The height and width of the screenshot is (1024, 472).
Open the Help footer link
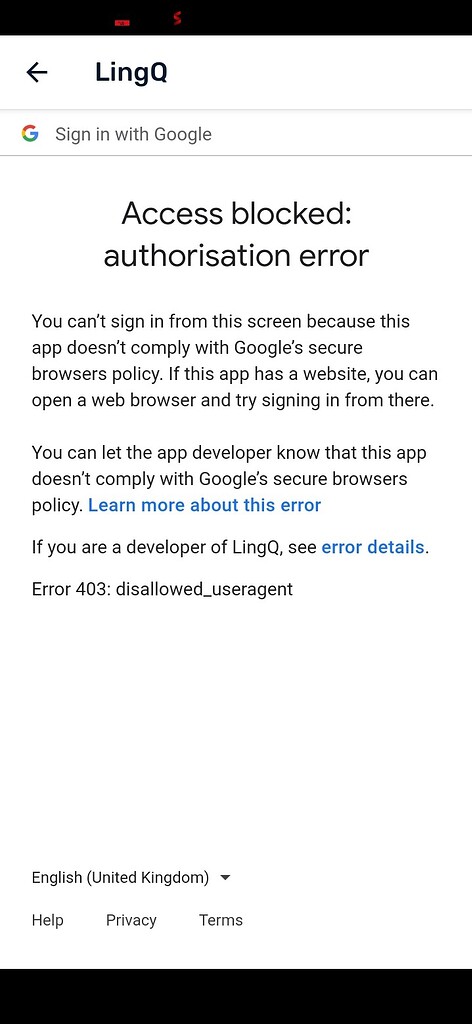point(48,920)
